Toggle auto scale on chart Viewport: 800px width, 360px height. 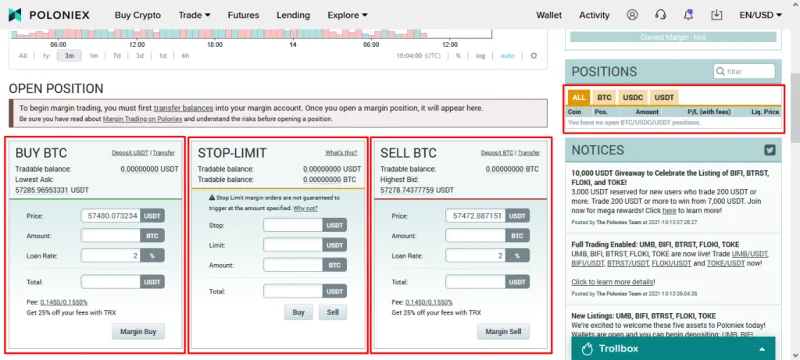coord(507,56)
